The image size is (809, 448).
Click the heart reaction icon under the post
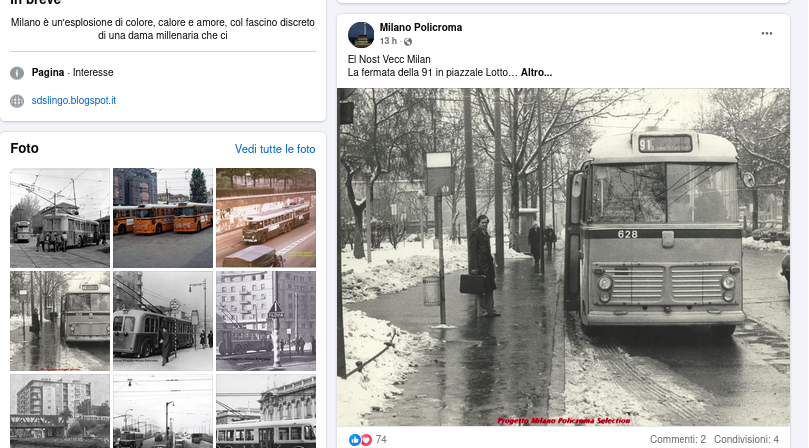tap(366, 440)
